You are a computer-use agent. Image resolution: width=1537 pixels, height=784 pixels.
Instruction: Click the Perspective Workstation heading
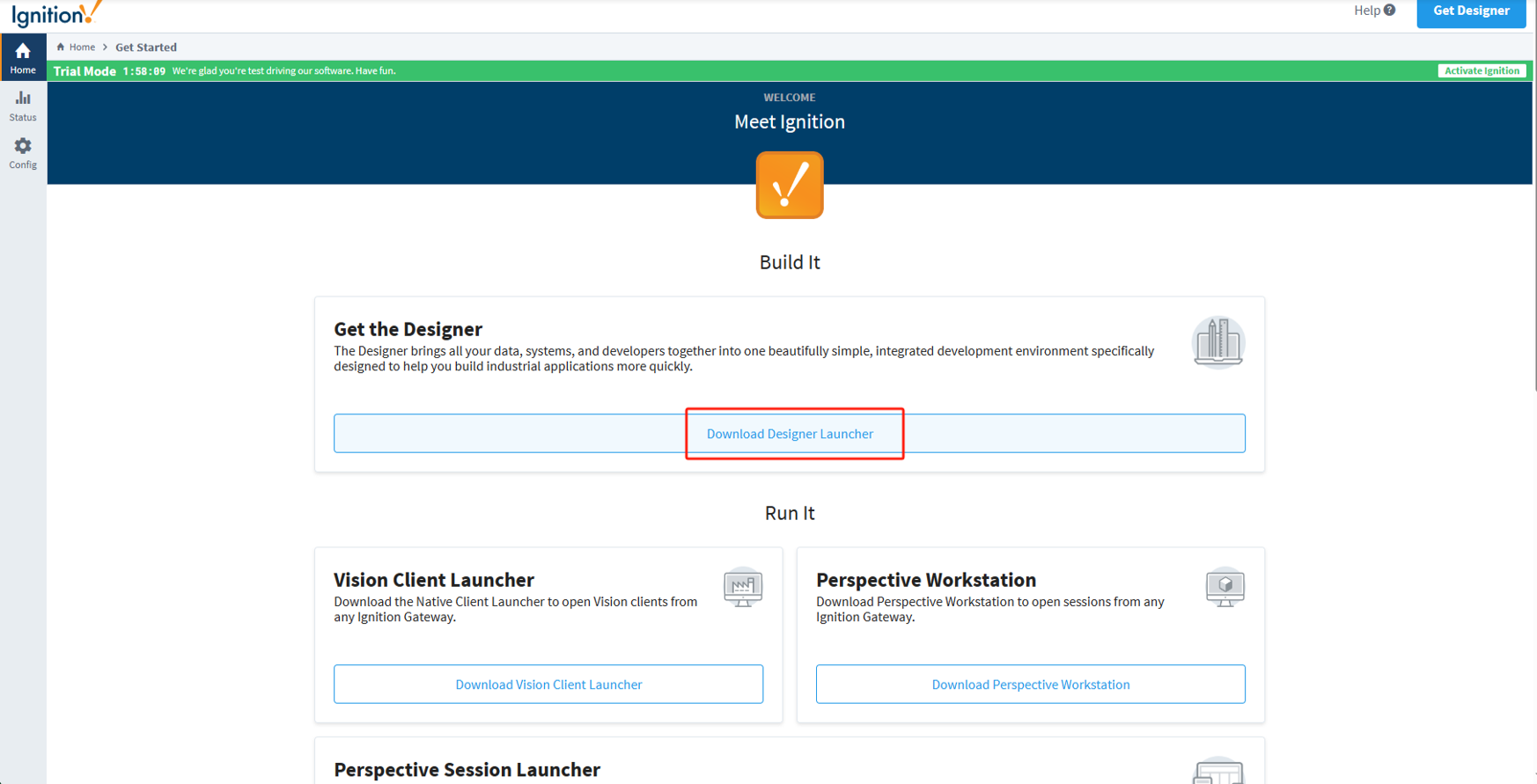(x=926, y=580)
